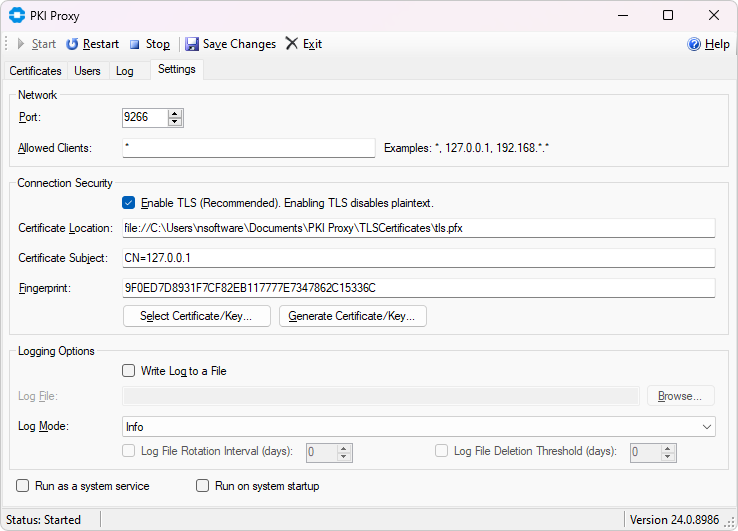Decrease the Port number with down arrow
Viewport: 738px width, 531px height.
pos(175,122)
